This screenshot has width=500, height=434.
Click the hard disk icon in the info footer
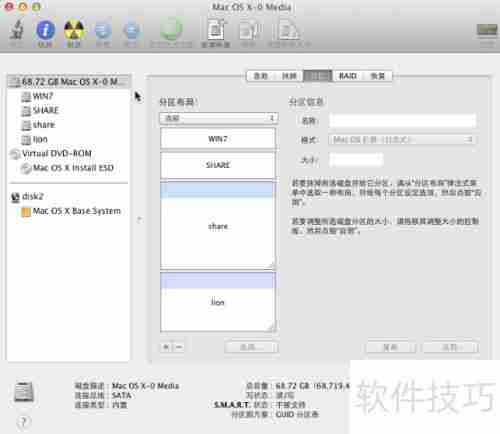pos(24,392)
